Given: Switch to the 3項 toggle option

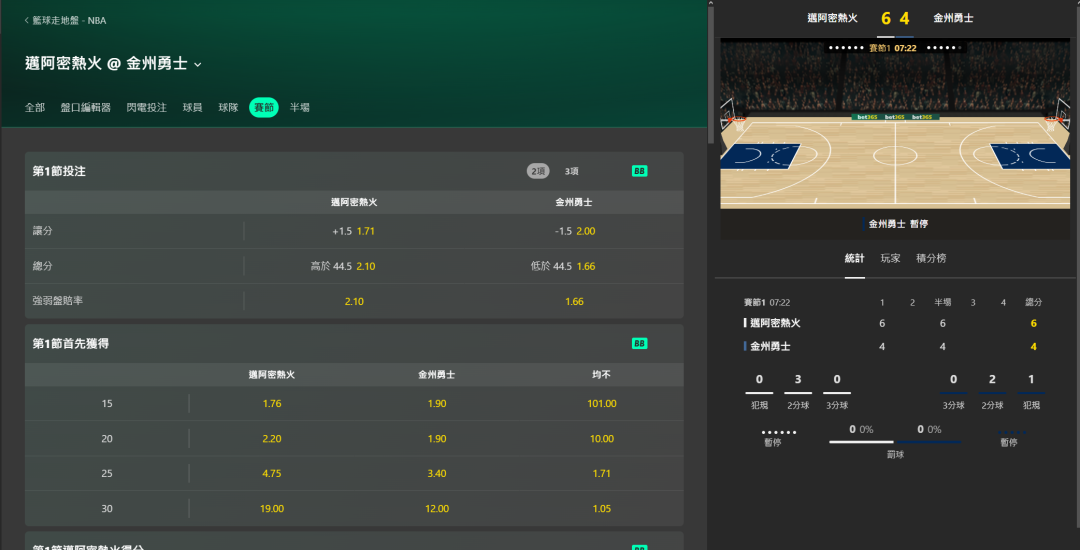Looking at the screenshot, I should (571, 171).
